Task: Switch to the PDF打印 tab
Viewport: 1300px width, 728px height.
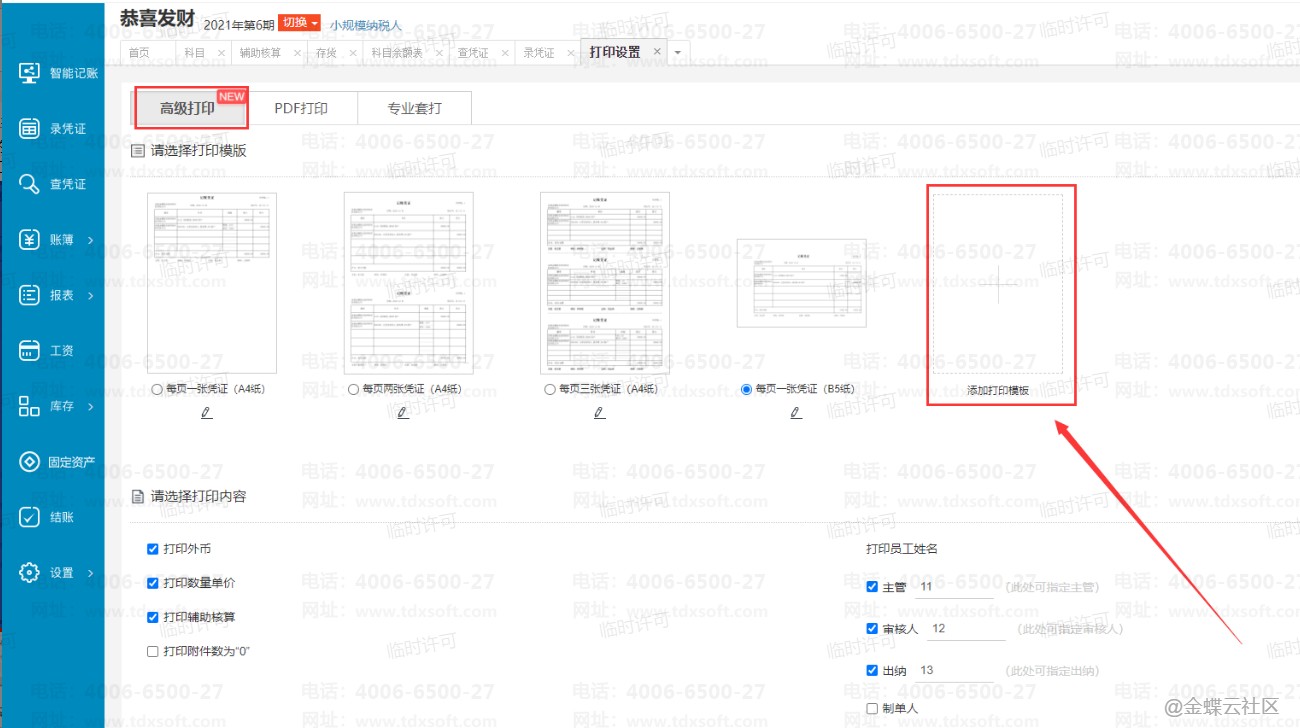Action: tap(301, 109)
